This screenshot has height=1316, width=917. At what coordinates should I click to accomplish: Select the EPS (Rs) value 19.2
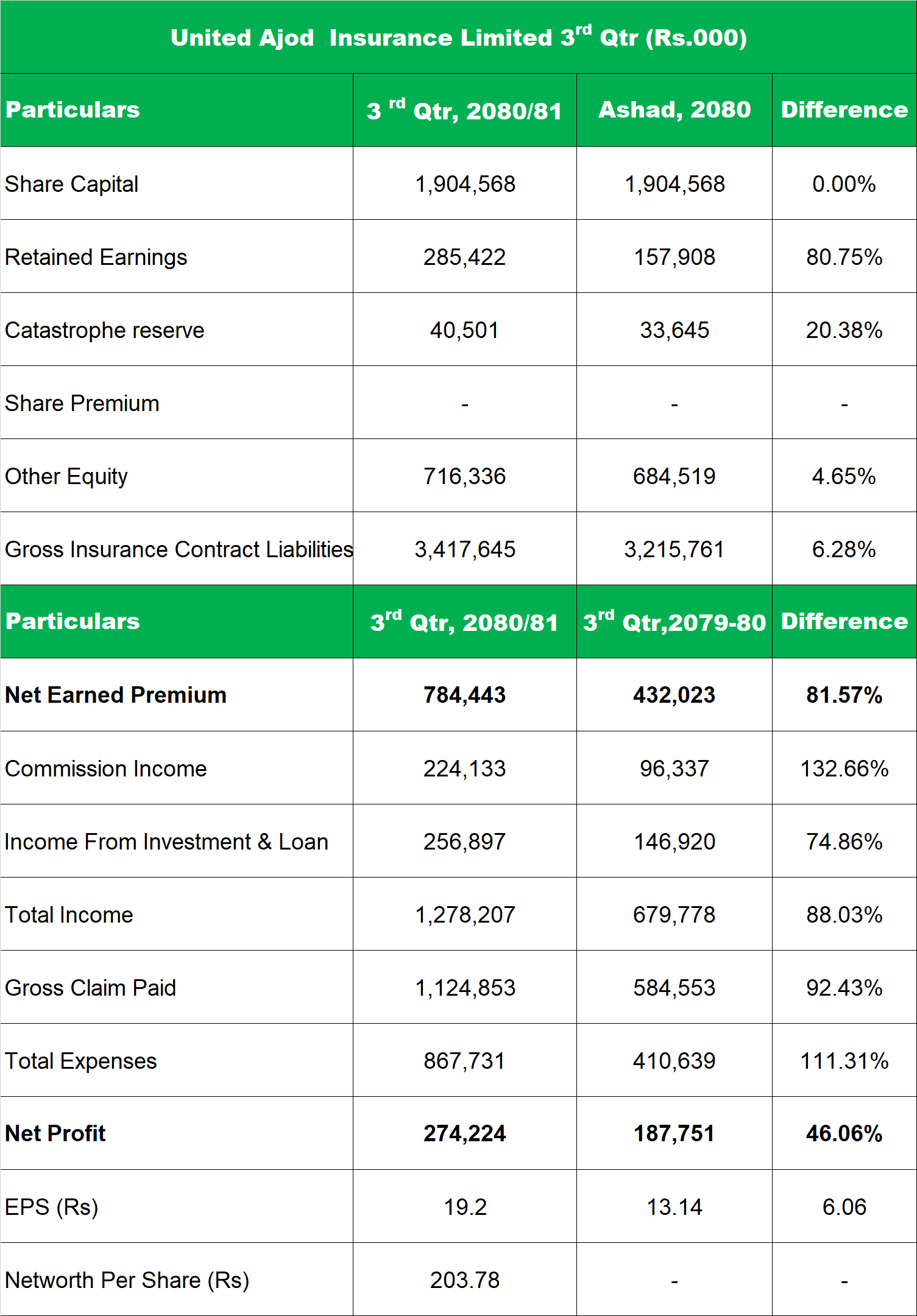click(x=464, y=1207)
